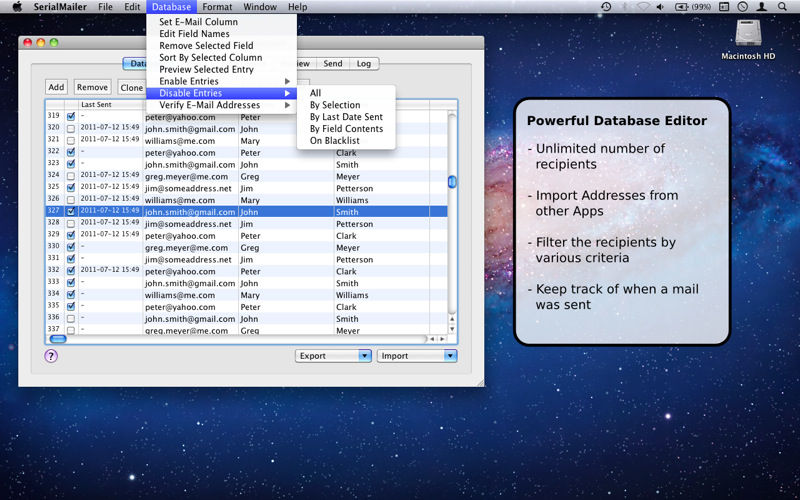Click the Add button
Viewport: 800px width, 500px height.
pyautogui.click(x=56, y=87)
